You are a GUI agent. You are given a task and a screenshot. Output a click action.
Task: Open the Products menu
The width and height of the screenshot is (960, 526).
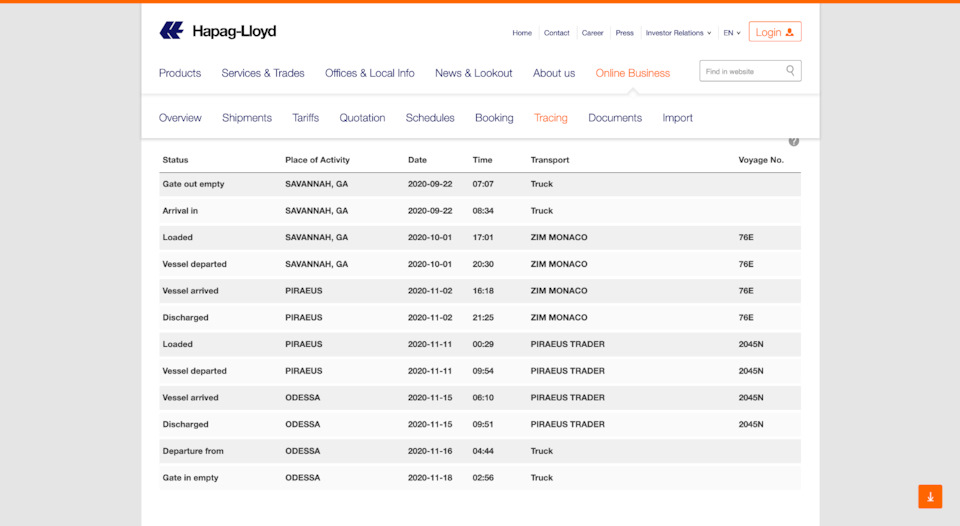180,73
